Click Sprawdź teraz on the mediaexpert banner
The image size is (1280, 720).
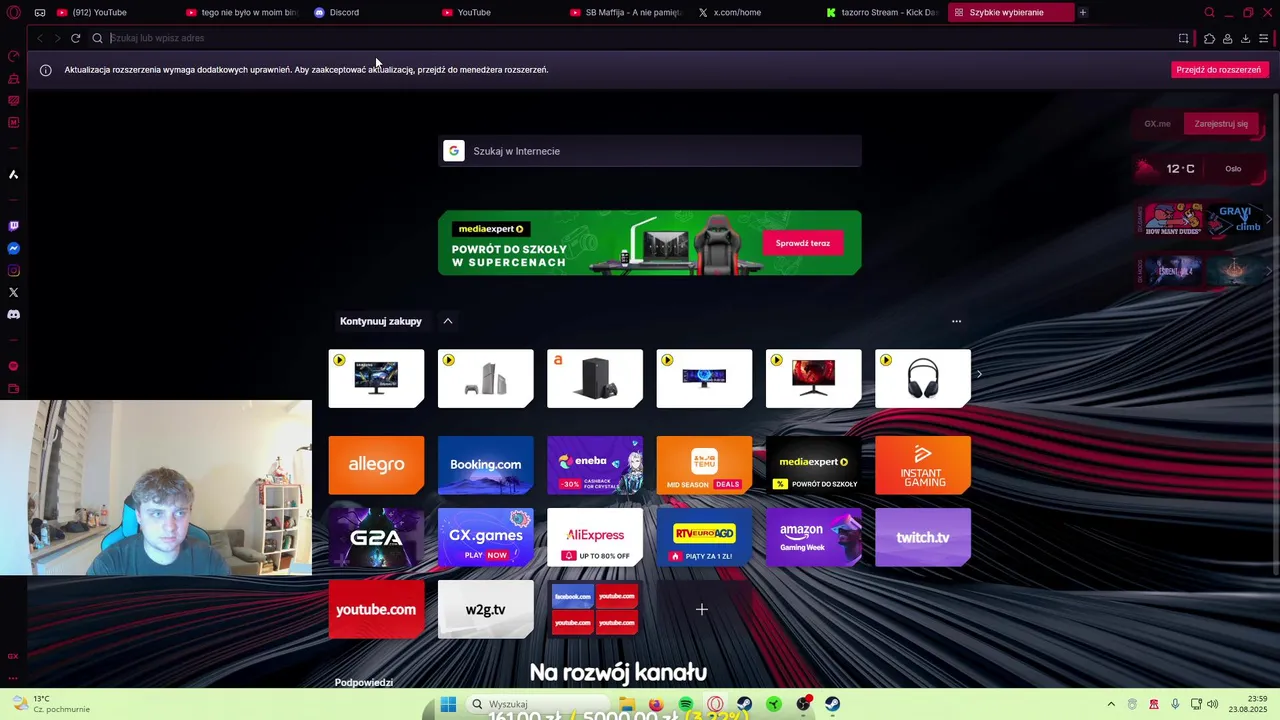point(803,243)
